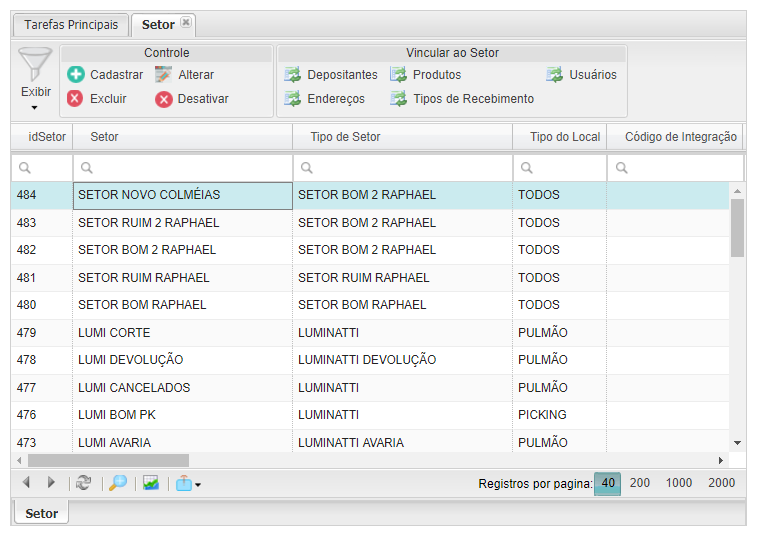Open the export options dropdown arrow

198,485
